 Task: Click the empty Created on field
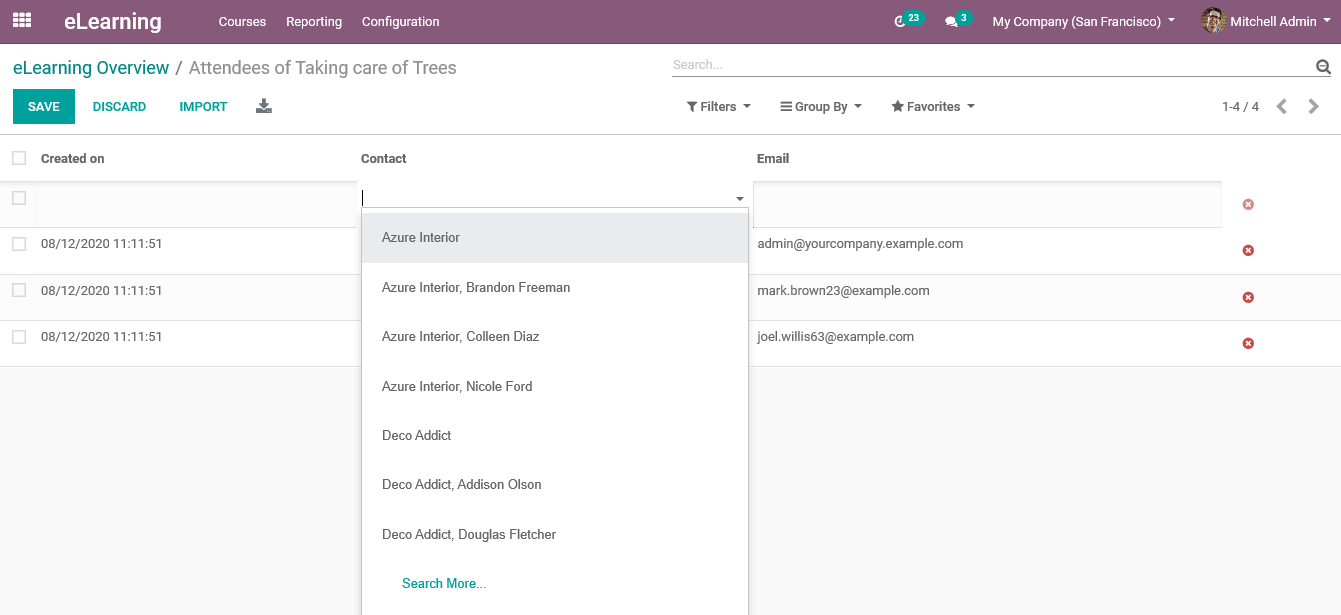click(x=196, y=205)
